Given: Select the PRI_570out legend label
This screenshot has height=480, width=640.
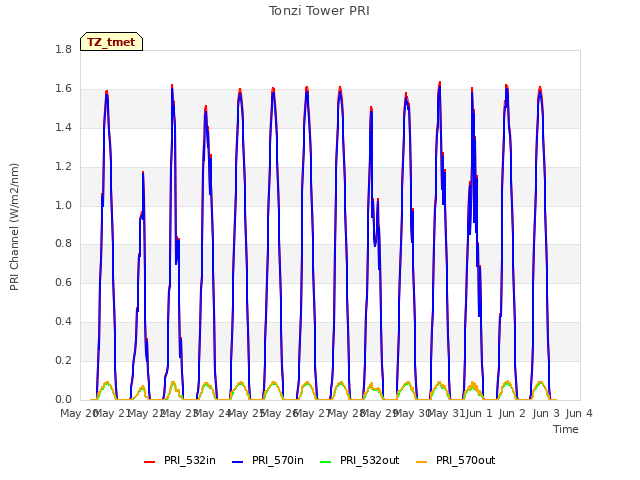Looking at the screenshot, I should (465, 460).
